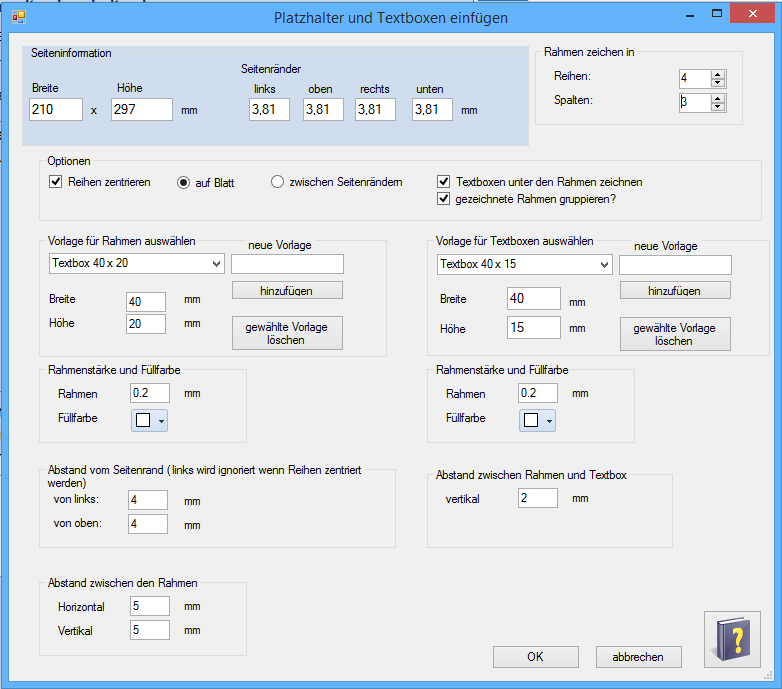Delete selected Textbox Vorlage with gewählte Vorlage löschen
This screenshot has width=782, height=689.
click(675, 334)
